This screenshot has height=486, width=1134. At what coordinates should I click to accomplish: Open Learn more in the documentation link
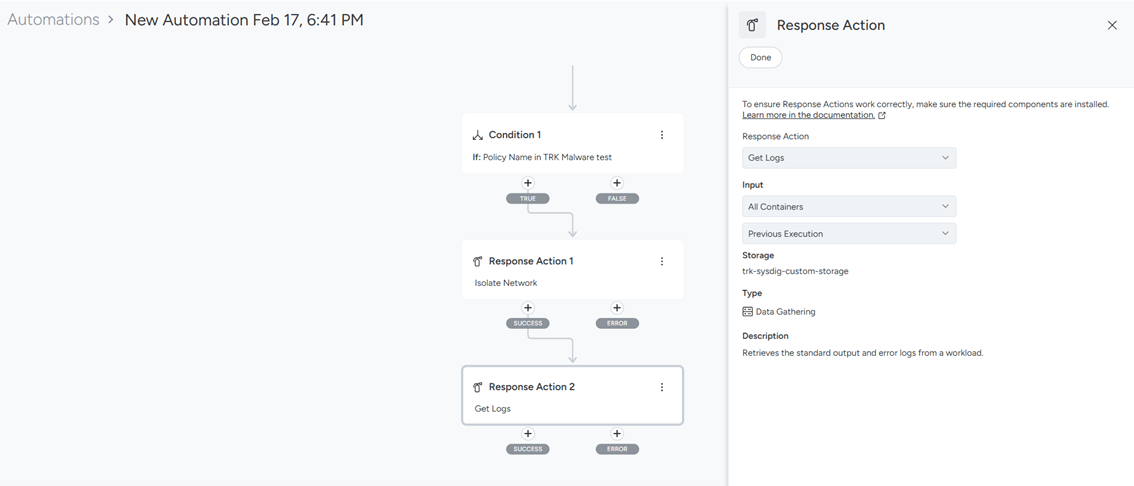click(x=808, y=115)
